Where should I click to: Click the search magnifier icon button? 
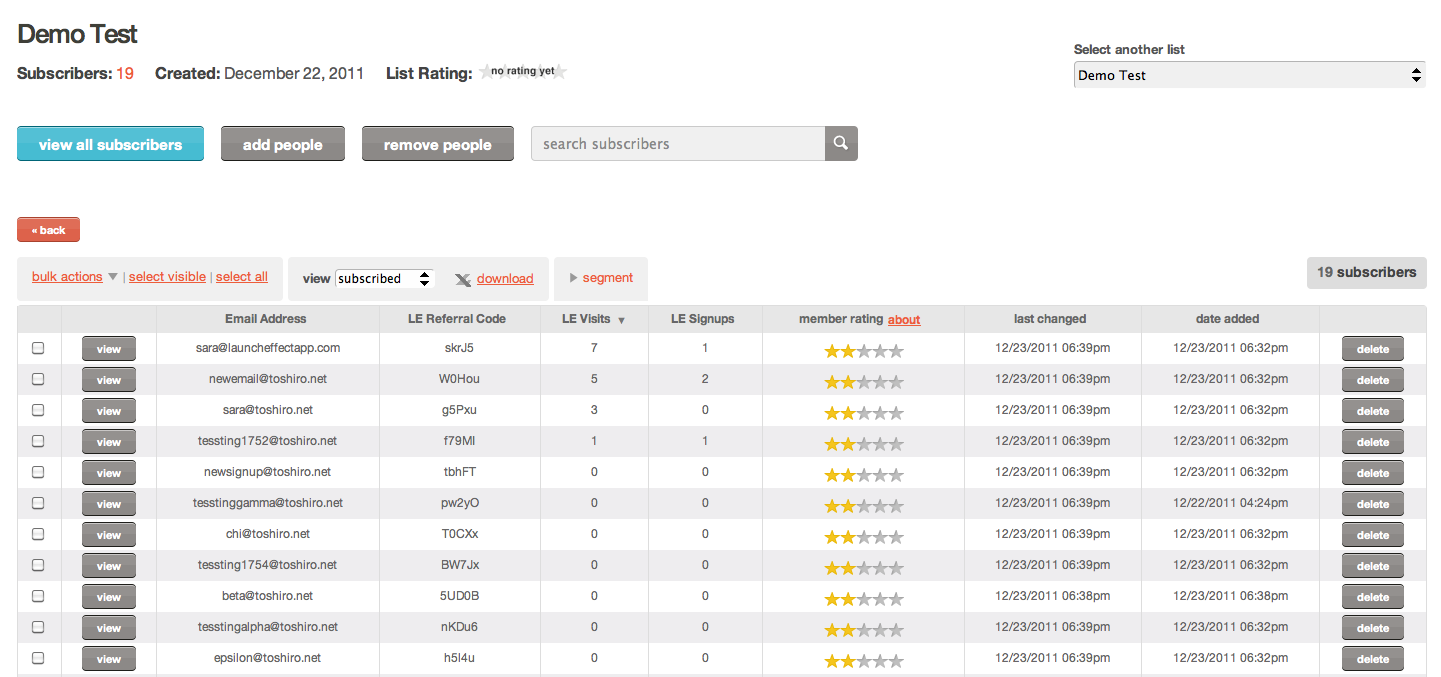tap(841, 143)
